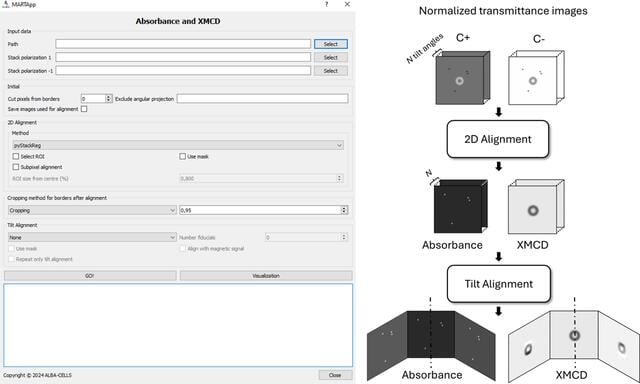The width and height of the screenshot is (640, 384).
Task: Click the C- transmittance stack image
Action: tap(536, 78)
